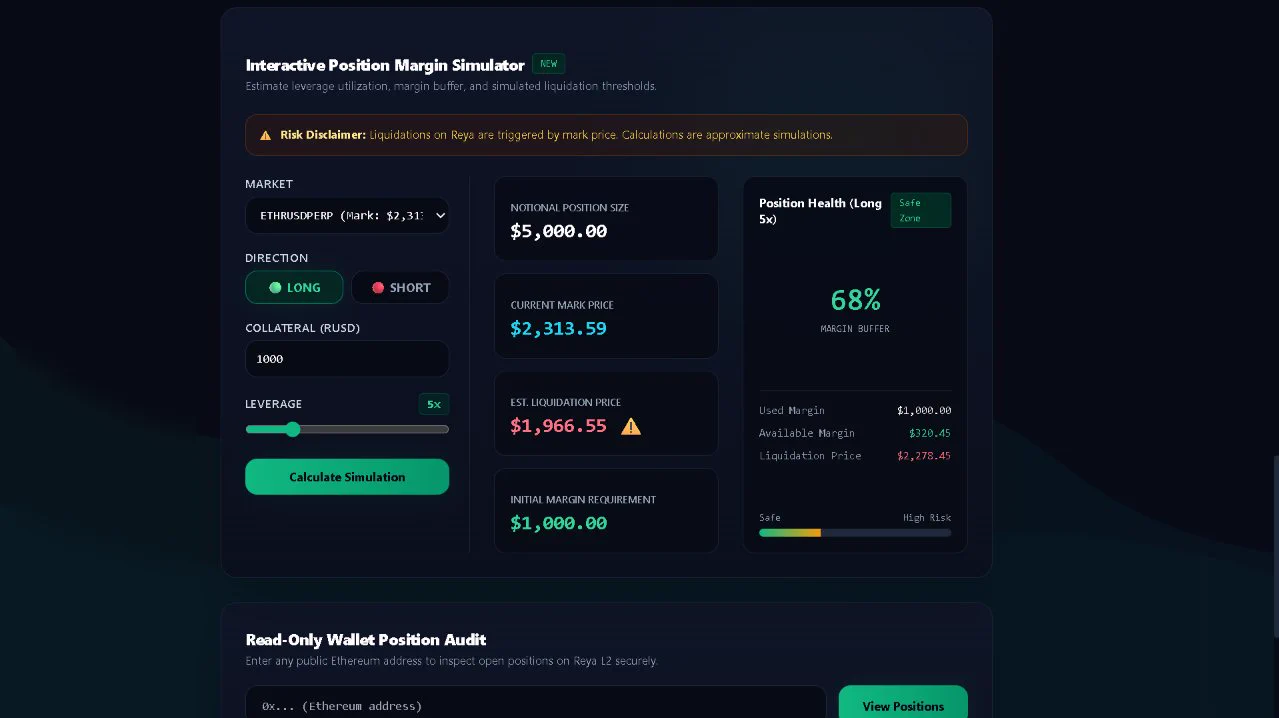Click the Risk Disclaimer warning triangle icon
1279x718 pixels.
coord(265,135)
